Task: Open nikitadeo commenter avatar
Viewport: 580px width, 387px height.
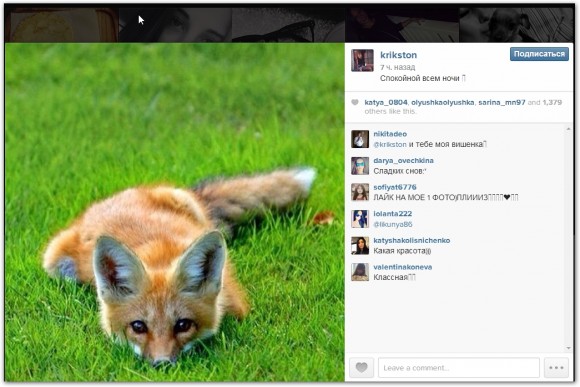Action: click(360, 139)
